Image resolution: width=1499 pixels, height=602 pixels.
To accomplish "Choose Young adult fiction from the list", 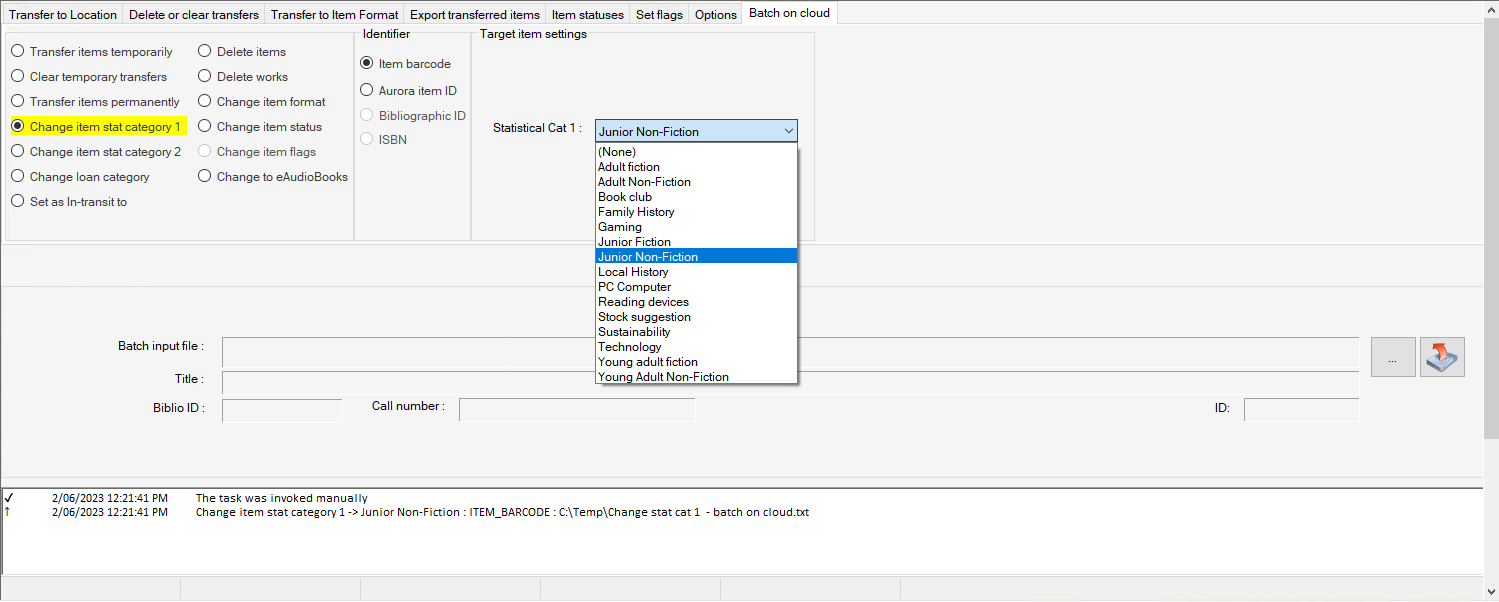I will click(647, 362).
